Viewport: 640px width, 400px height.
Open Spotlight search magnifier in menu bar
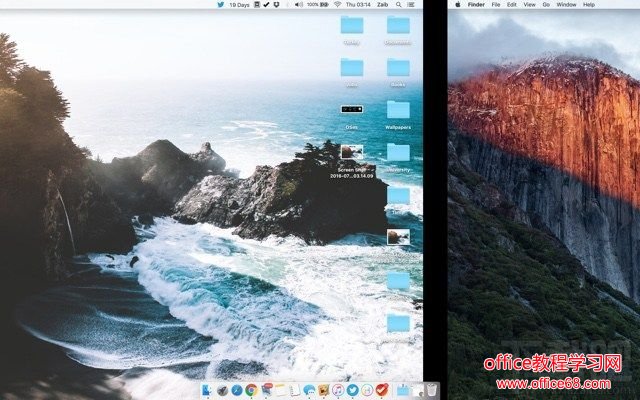coord(398,4)
